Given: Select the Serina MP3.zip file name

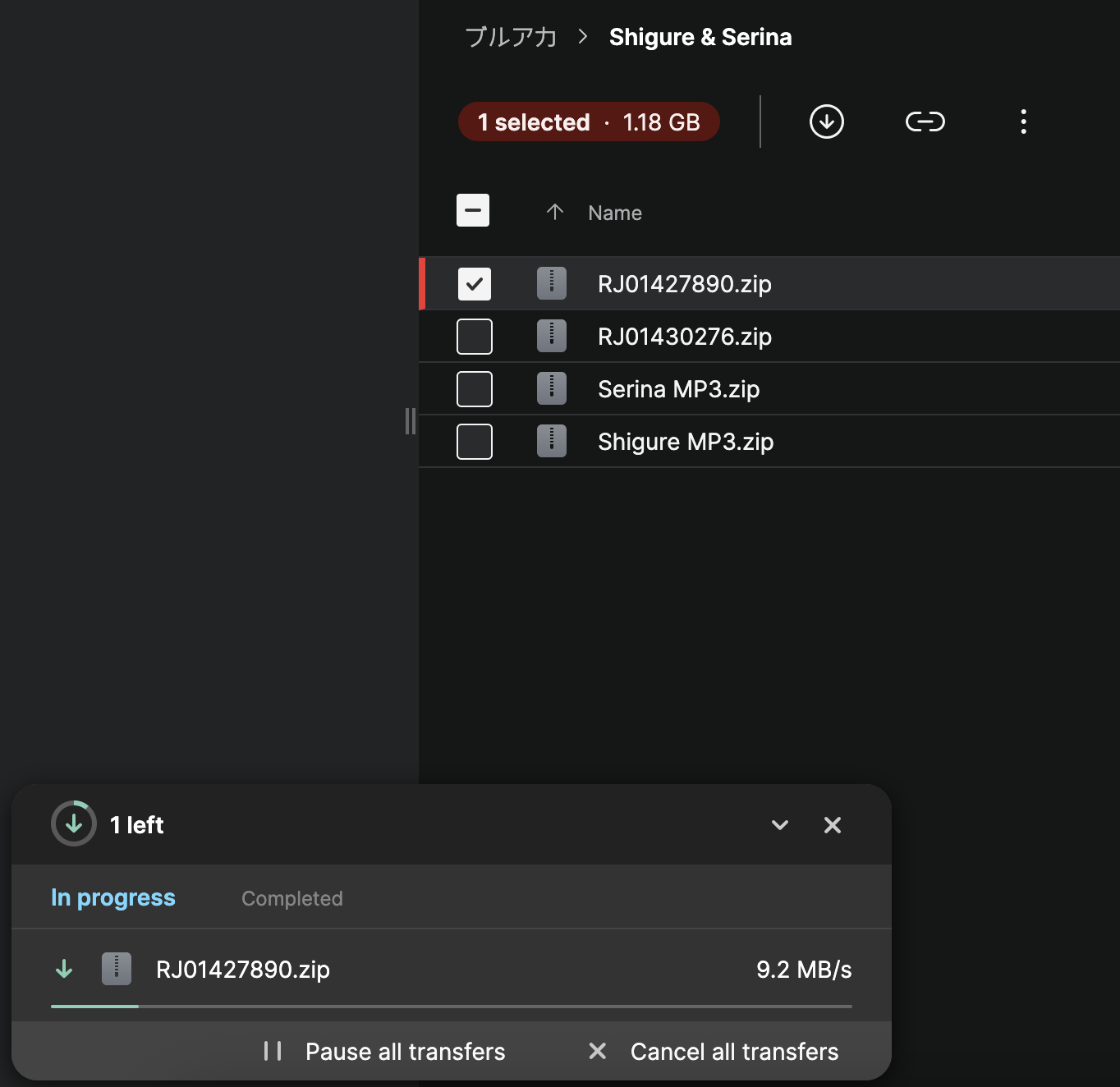Looking at the screenshot, I should [x=679, y=389].
